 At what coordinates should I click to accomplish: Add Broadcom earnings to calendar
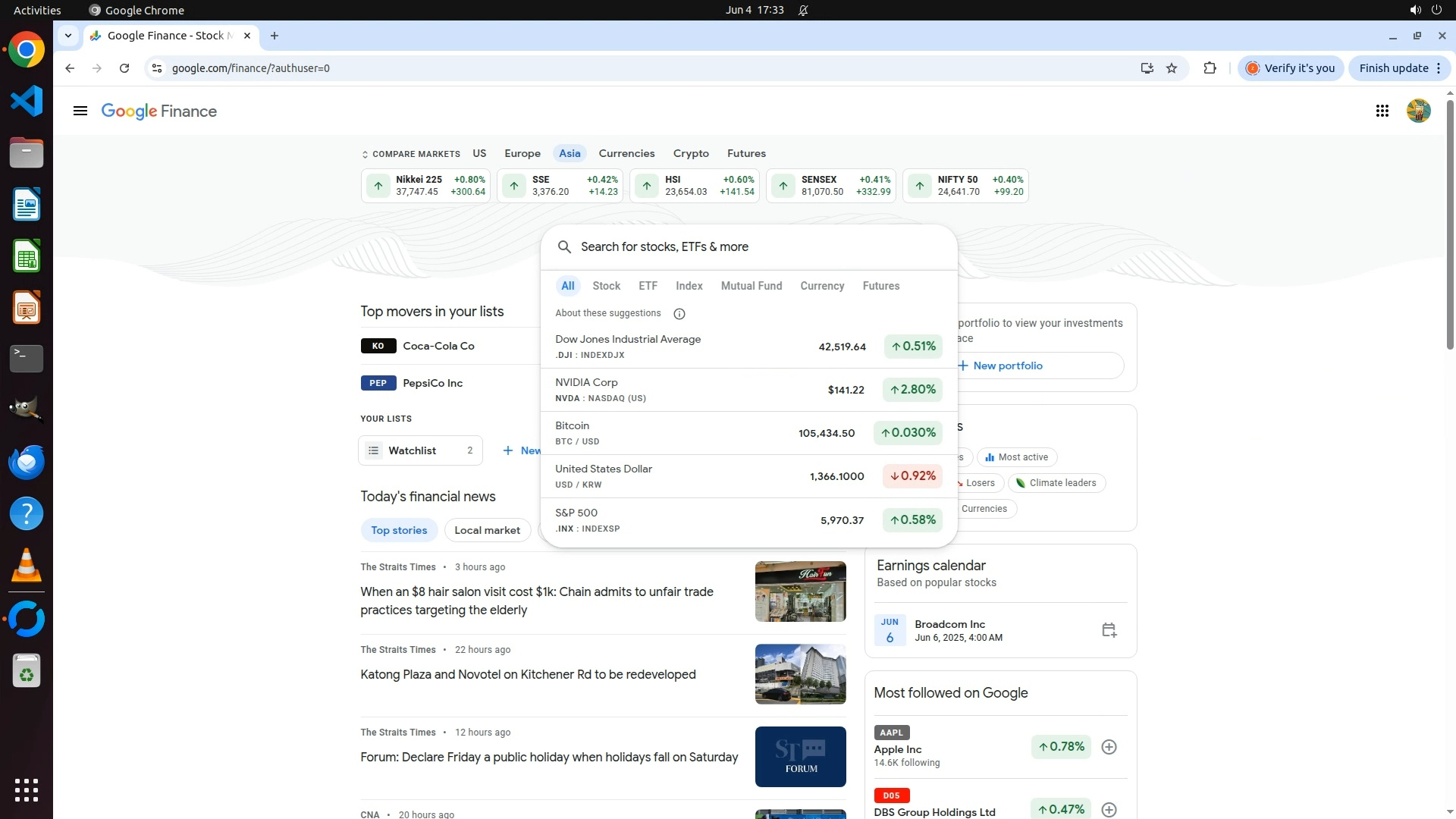click(1109, 630)
